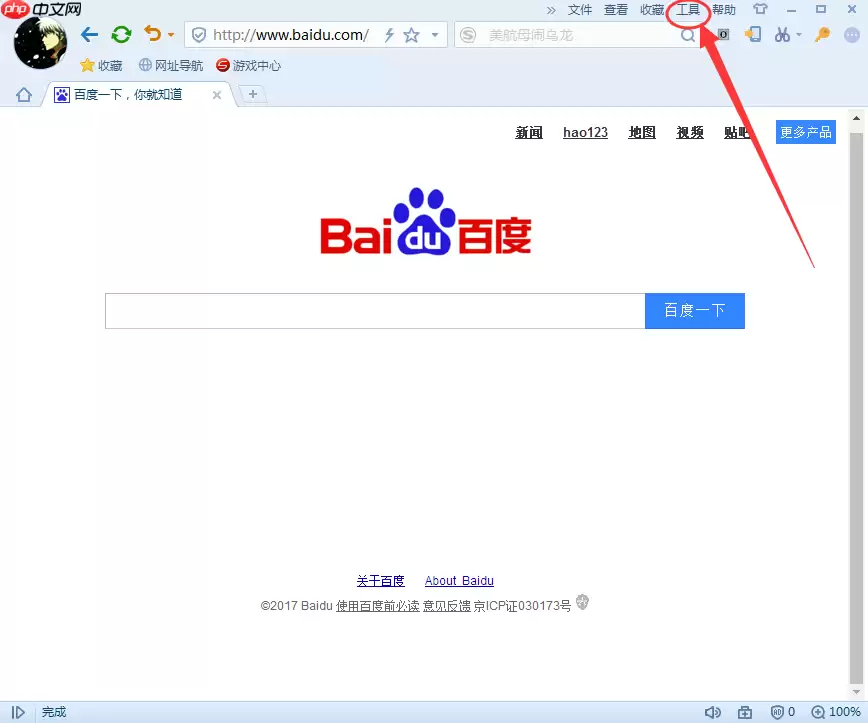Click the Baidu search input field

[x=375, y=310]
